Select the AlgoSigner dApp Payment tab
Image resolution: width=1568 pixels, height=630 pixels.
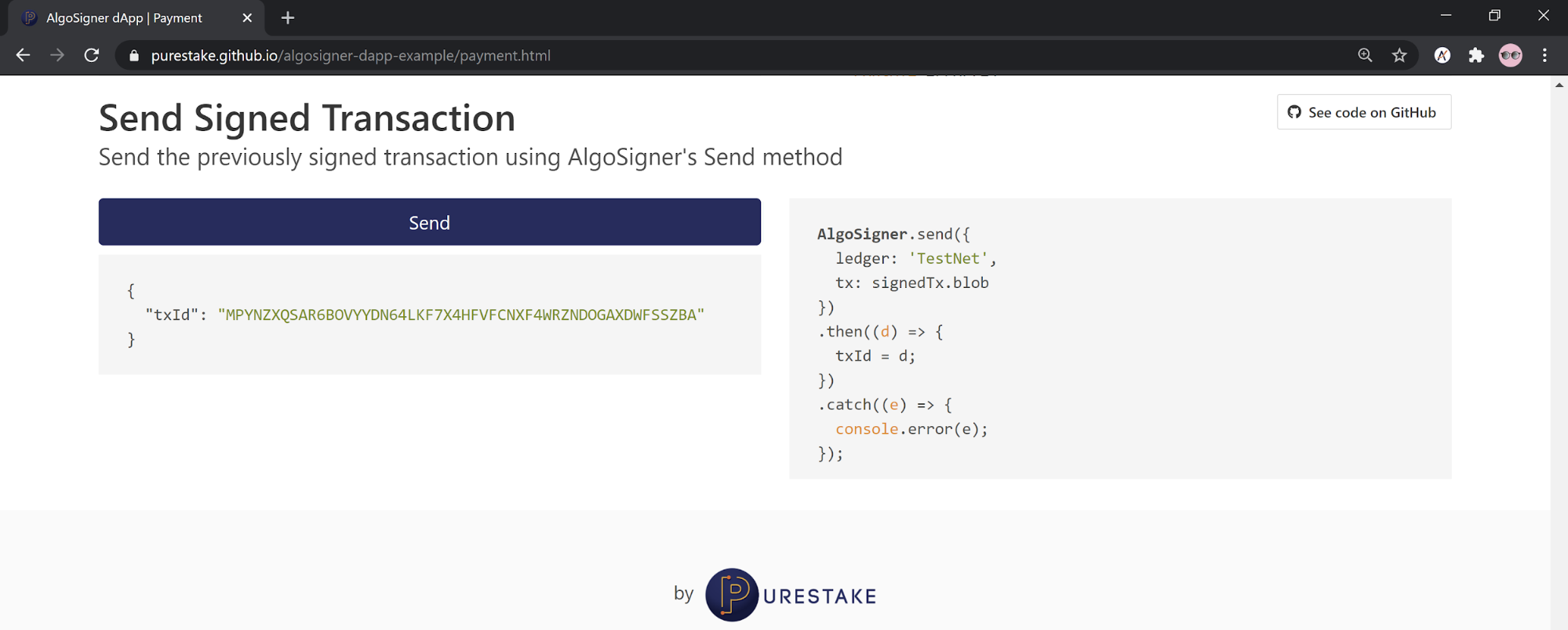tap(126, 17)
